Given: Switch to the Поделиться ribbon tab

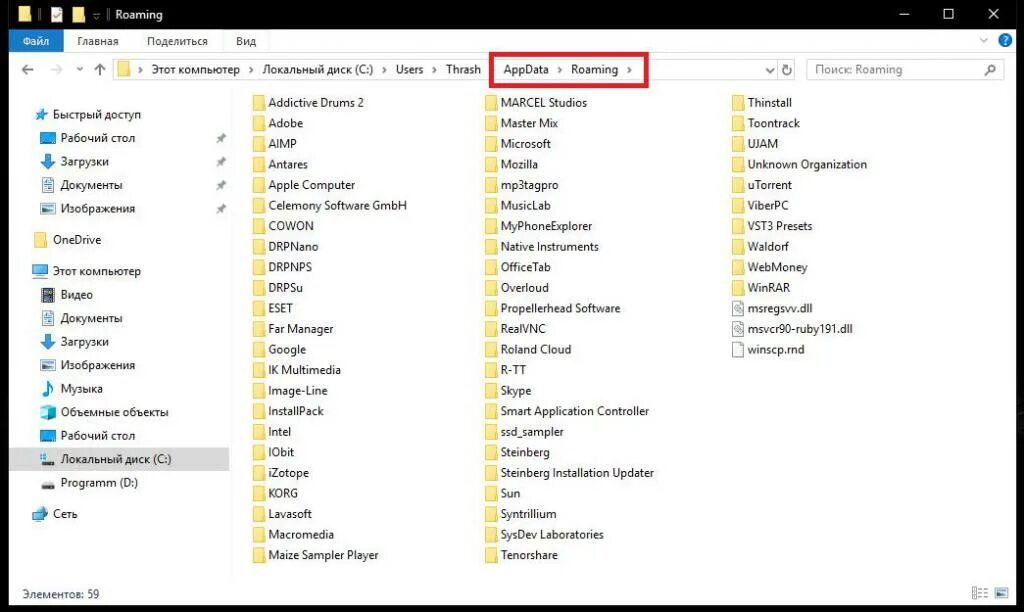Looking at the screenshot, I should click(177, 40).
